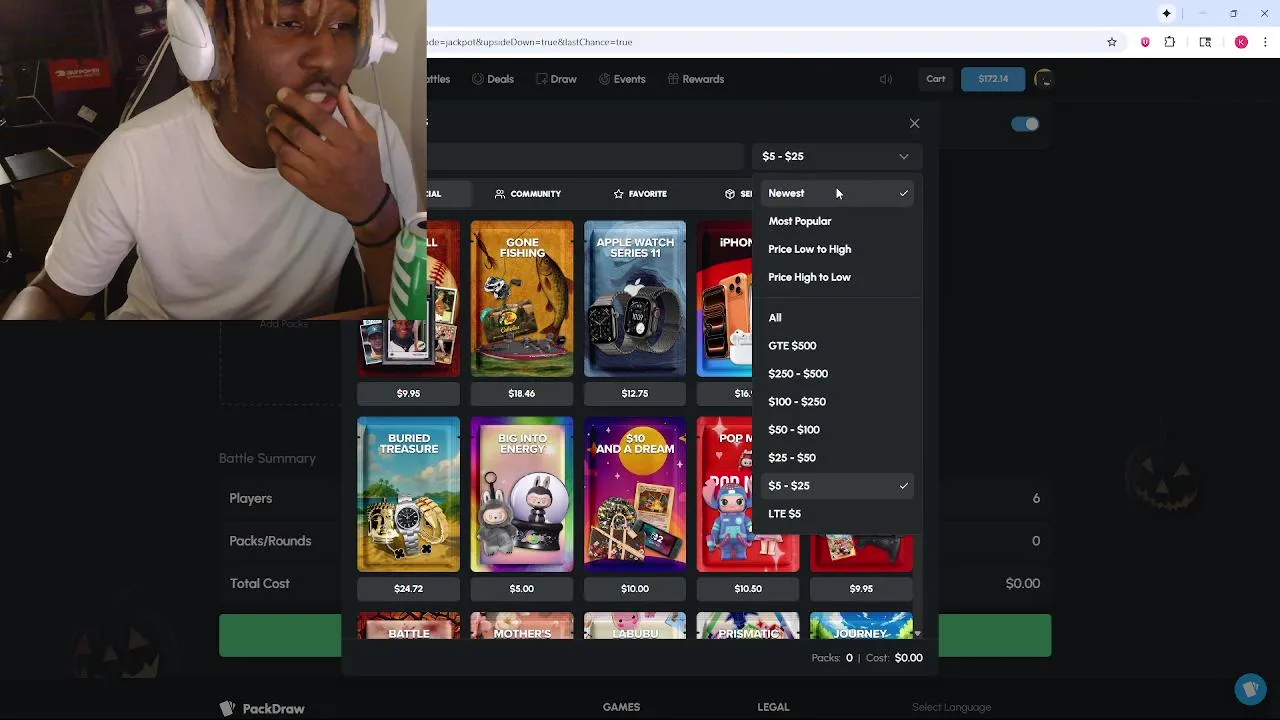Click the $12.75 price label
1280x720 pixels.
[x=635, y=394]
